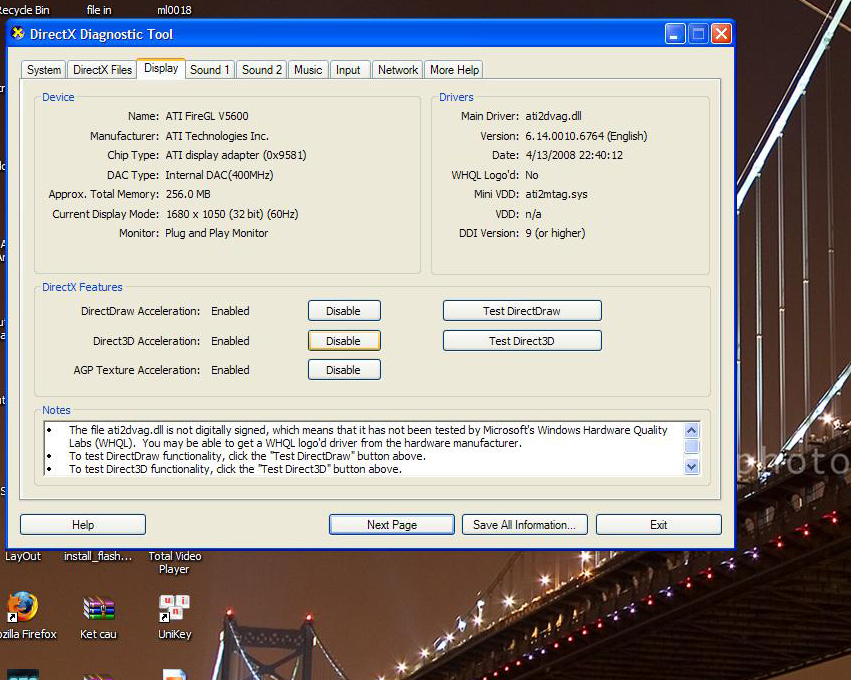Open the DirectX Files tab

tap(103, 70)
